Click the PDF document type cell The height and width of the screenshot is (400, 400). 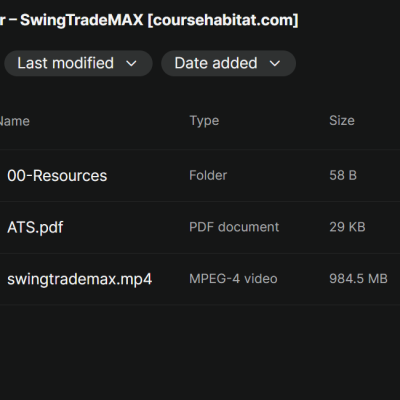234,227
